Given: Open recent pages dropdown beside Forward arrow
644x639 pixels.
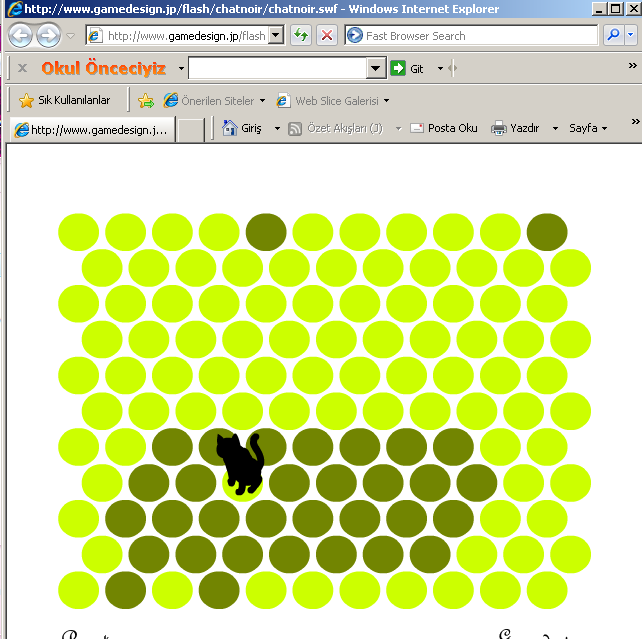Looking at the screenshot, I should coord(71,36).
